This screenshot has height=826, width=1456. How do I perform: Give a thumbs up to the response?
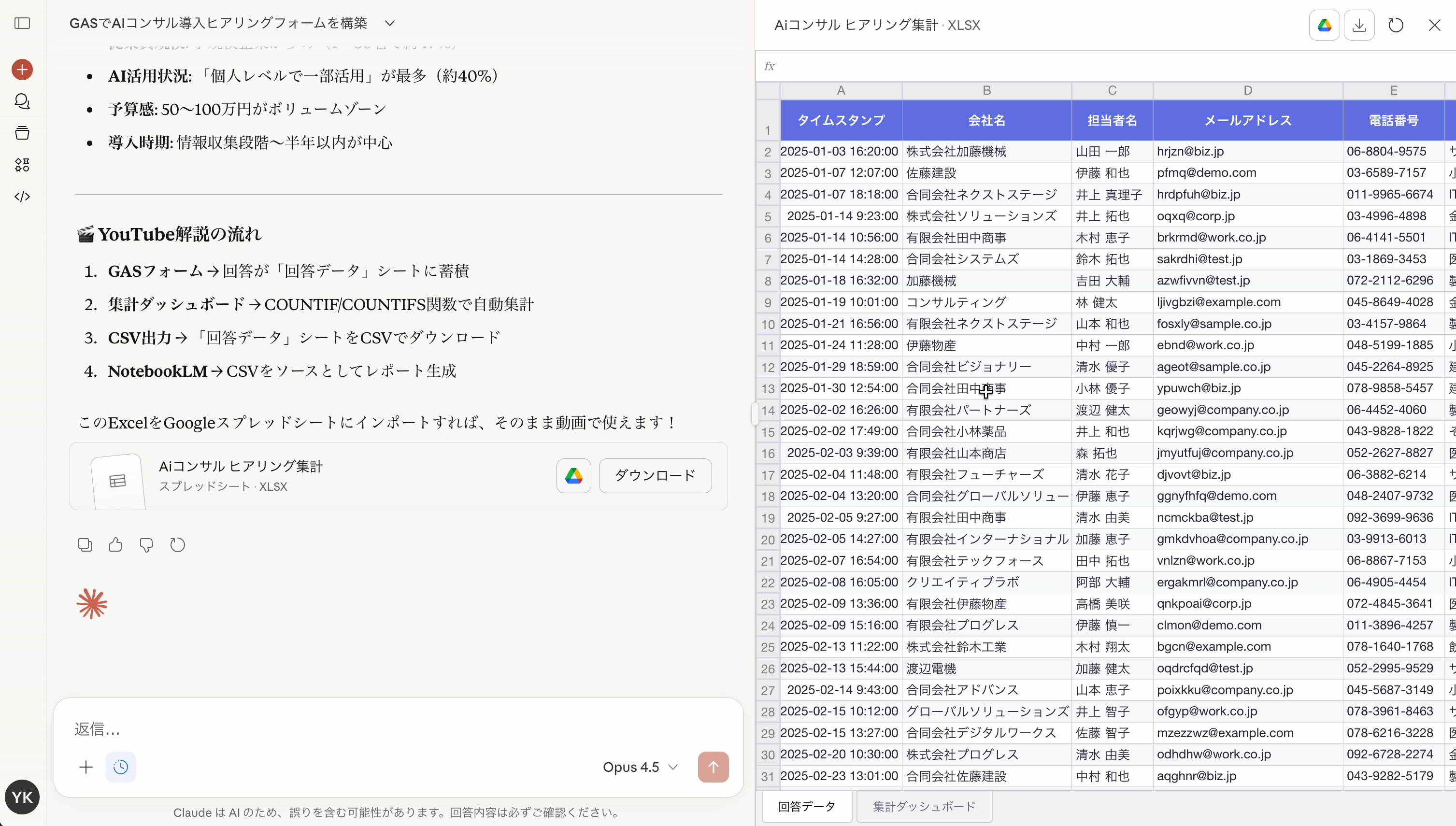tap(115, 544)
